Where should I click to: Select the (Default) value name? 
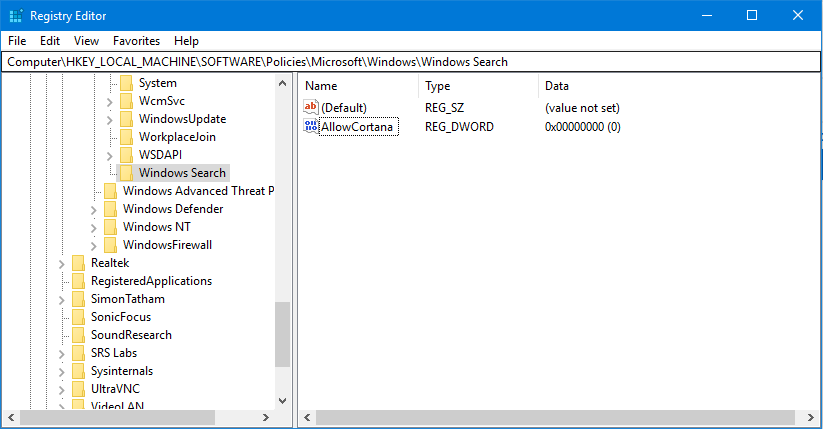click(344, 108)
